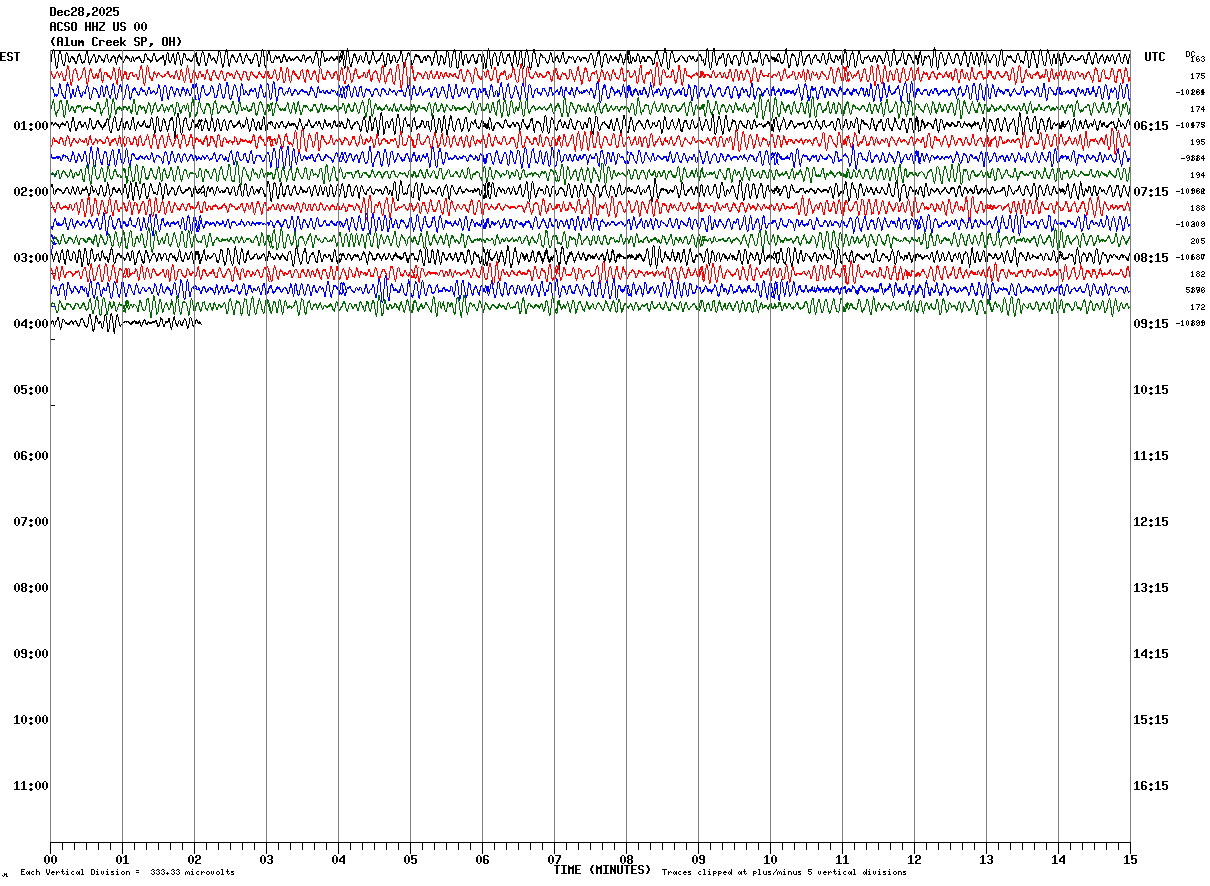Click minute tick label 08 on the axis

pos(626,859)
